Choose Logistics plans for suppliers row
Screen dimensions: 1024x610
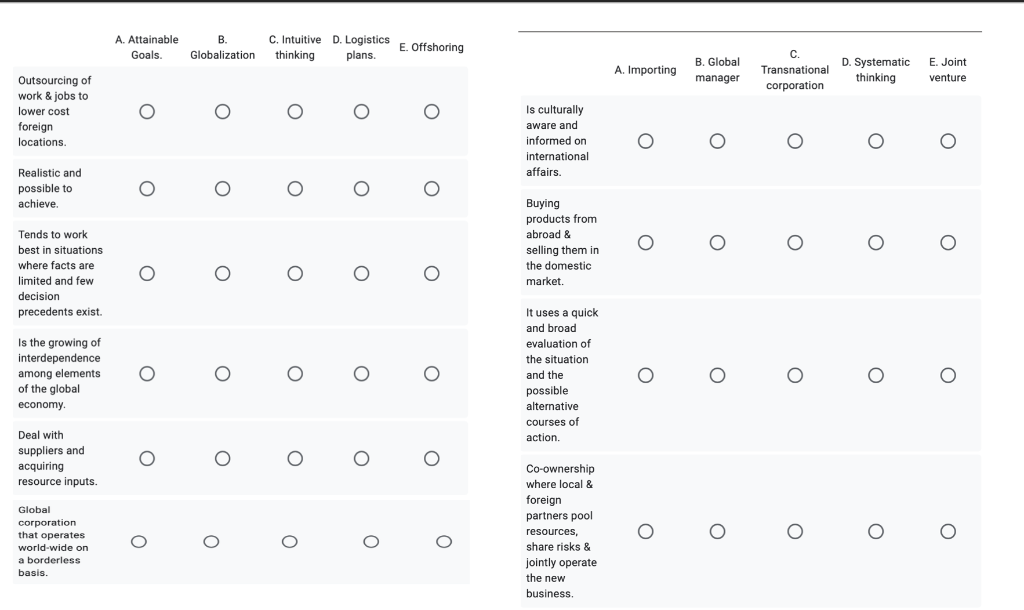pyautogui.click(x=362, y=458)
